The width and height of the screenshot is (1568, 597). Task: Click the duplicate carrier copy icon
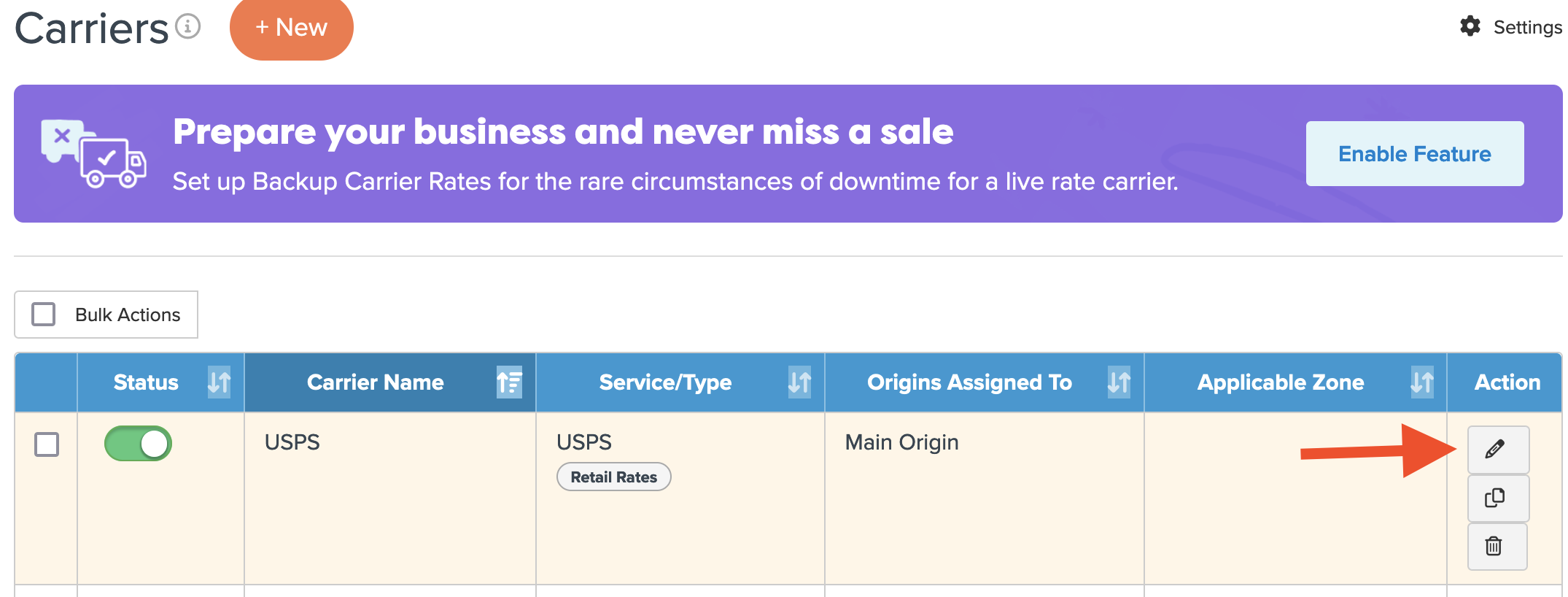pos(1497,498)
